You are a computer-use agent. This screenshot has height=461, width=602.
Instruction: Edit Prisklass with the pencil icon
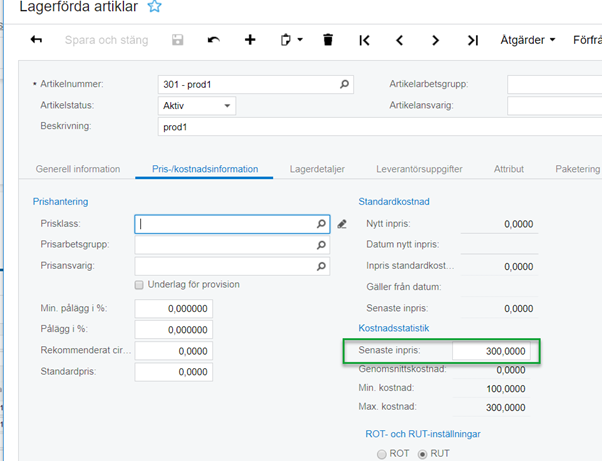point(342,224)
